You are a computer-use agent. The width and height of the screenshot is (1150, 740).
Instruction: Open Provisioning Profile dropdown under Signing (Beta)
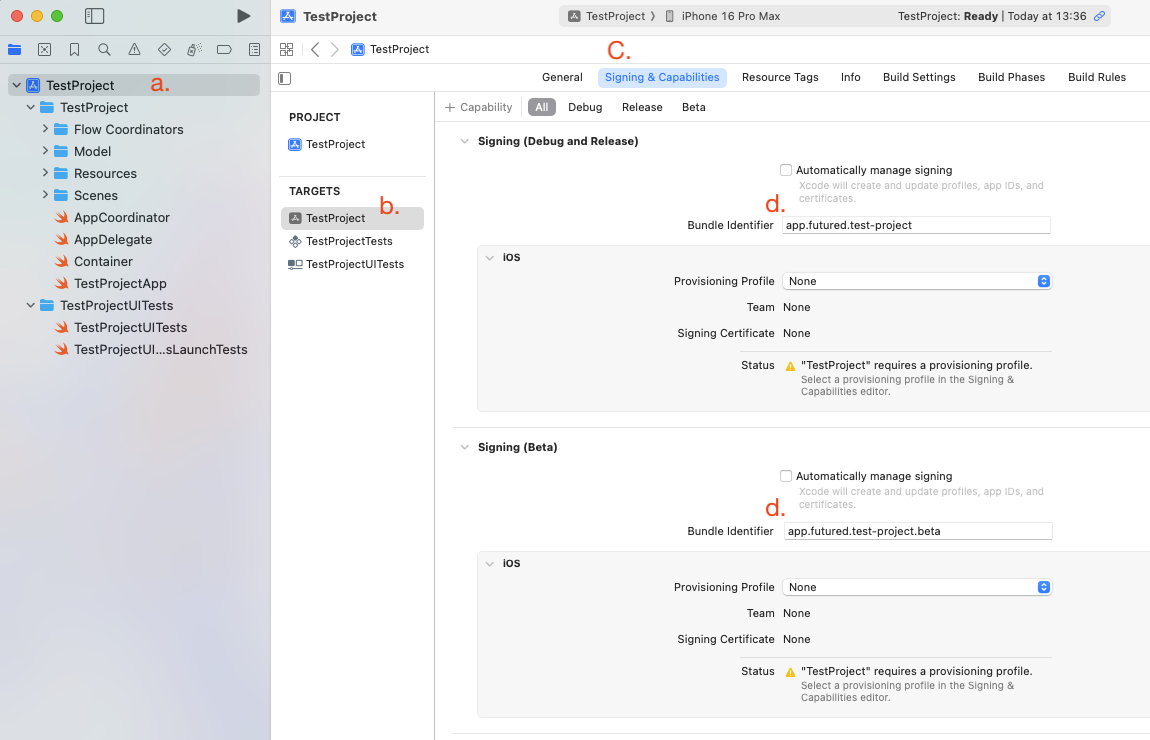coord(916,587)
